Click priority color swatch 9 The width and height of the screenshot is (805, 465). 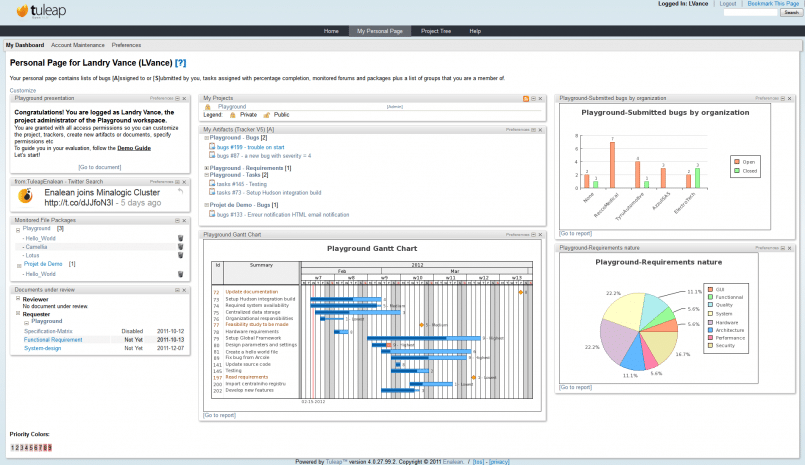point(49,448)
